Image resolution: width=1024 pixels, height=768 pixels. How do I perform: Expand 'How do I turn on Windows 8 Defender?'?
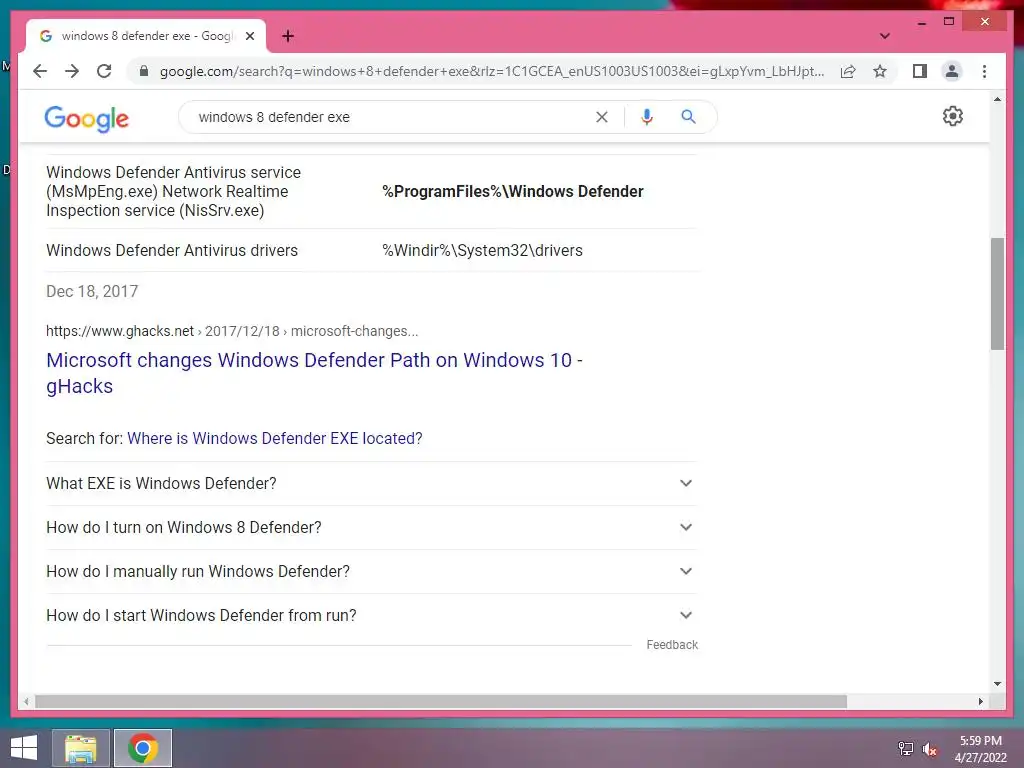(371, 527)
